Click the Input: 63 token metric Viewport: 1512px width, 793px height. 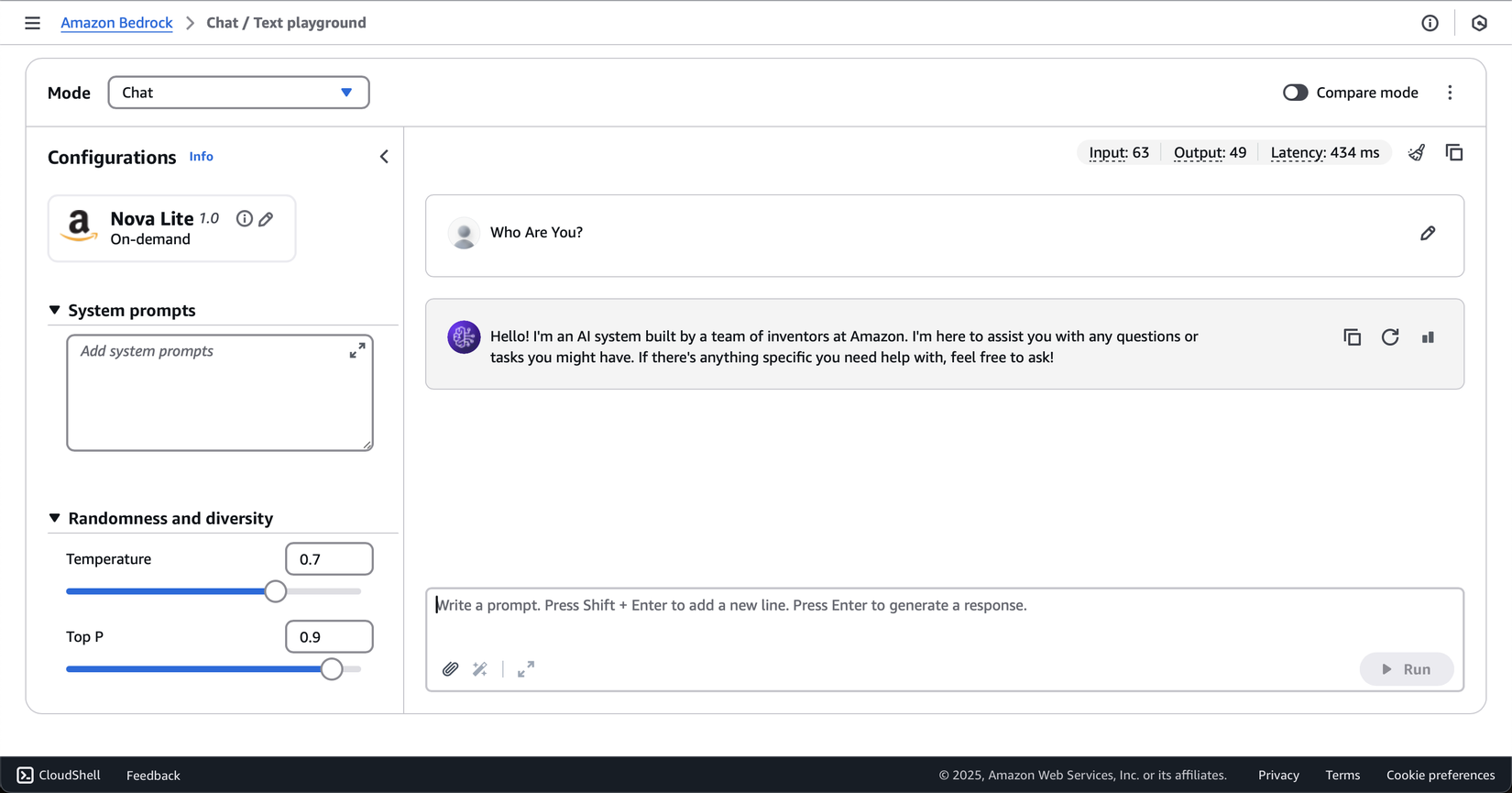click(x=1119, y=152)
